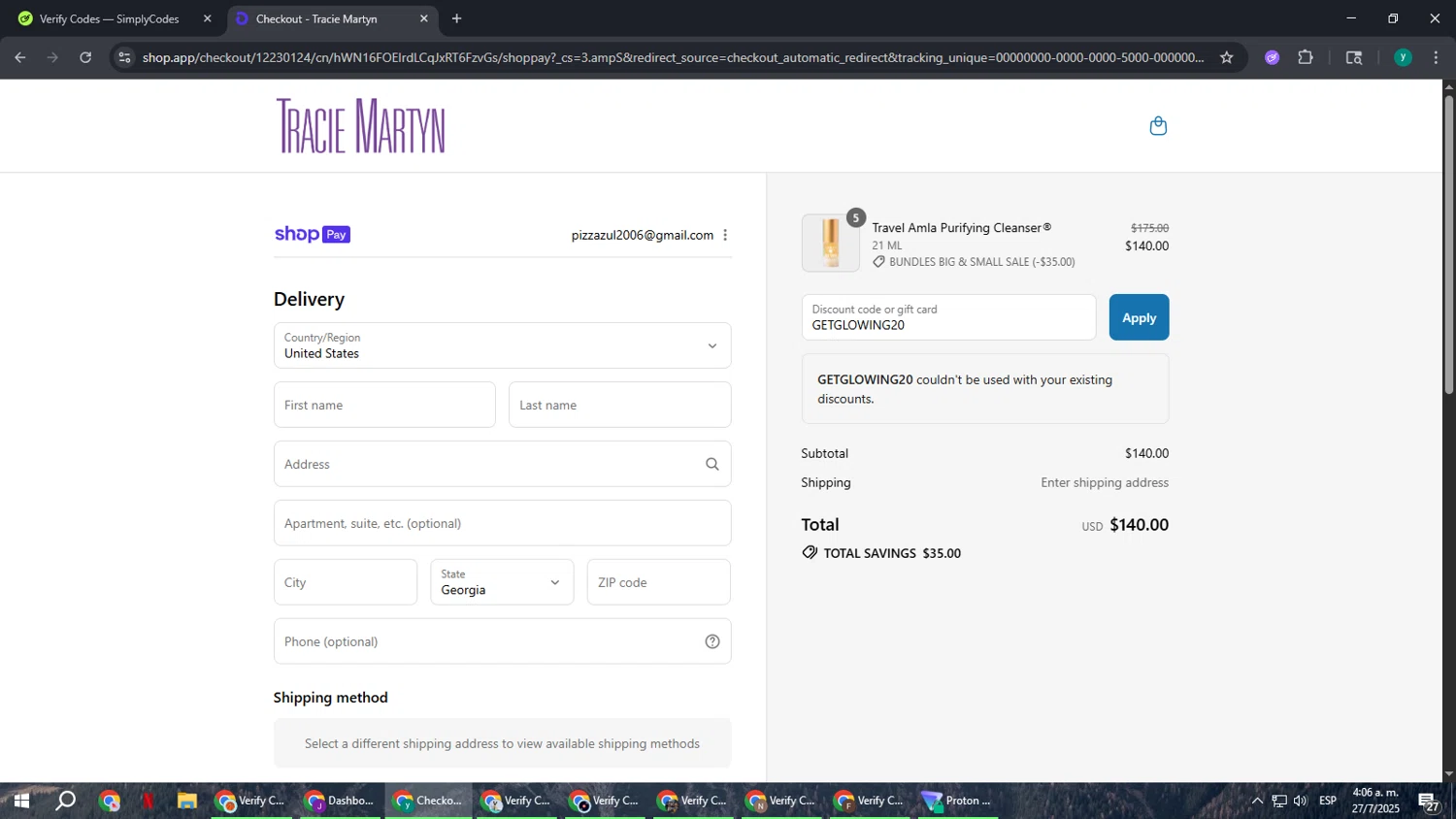Close the Verify Codes — SimplyCodes tab
The width and height of the screenshot is (1456, 819).
(207, 18)
